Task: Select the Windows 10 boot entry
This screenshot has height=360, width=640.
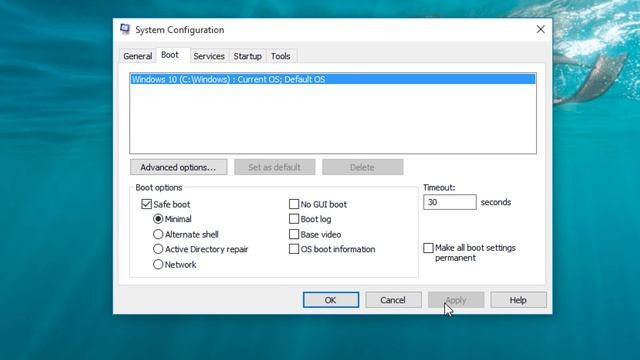Action: click(x=333, y=79)
